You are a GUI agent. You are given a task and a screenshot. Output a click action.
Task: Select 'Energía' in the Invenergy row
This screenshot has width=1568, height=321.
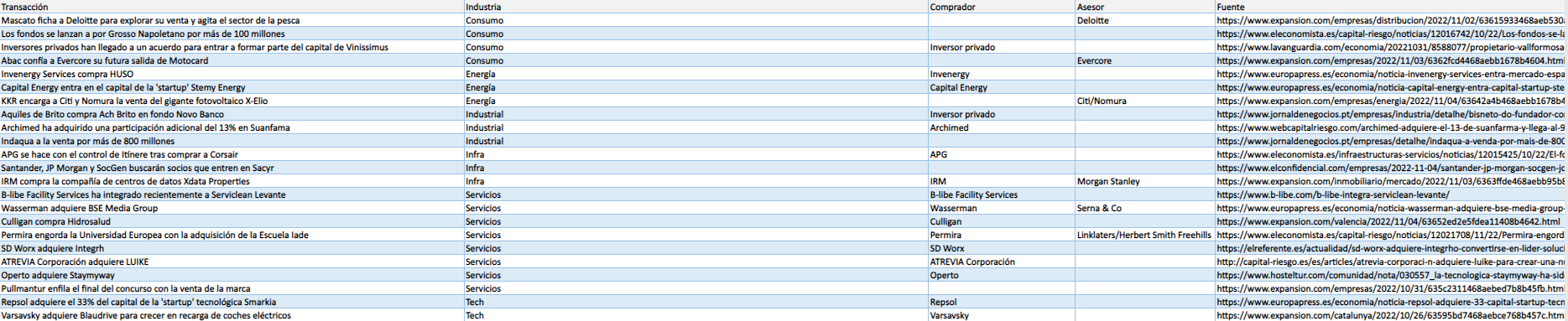696,74
